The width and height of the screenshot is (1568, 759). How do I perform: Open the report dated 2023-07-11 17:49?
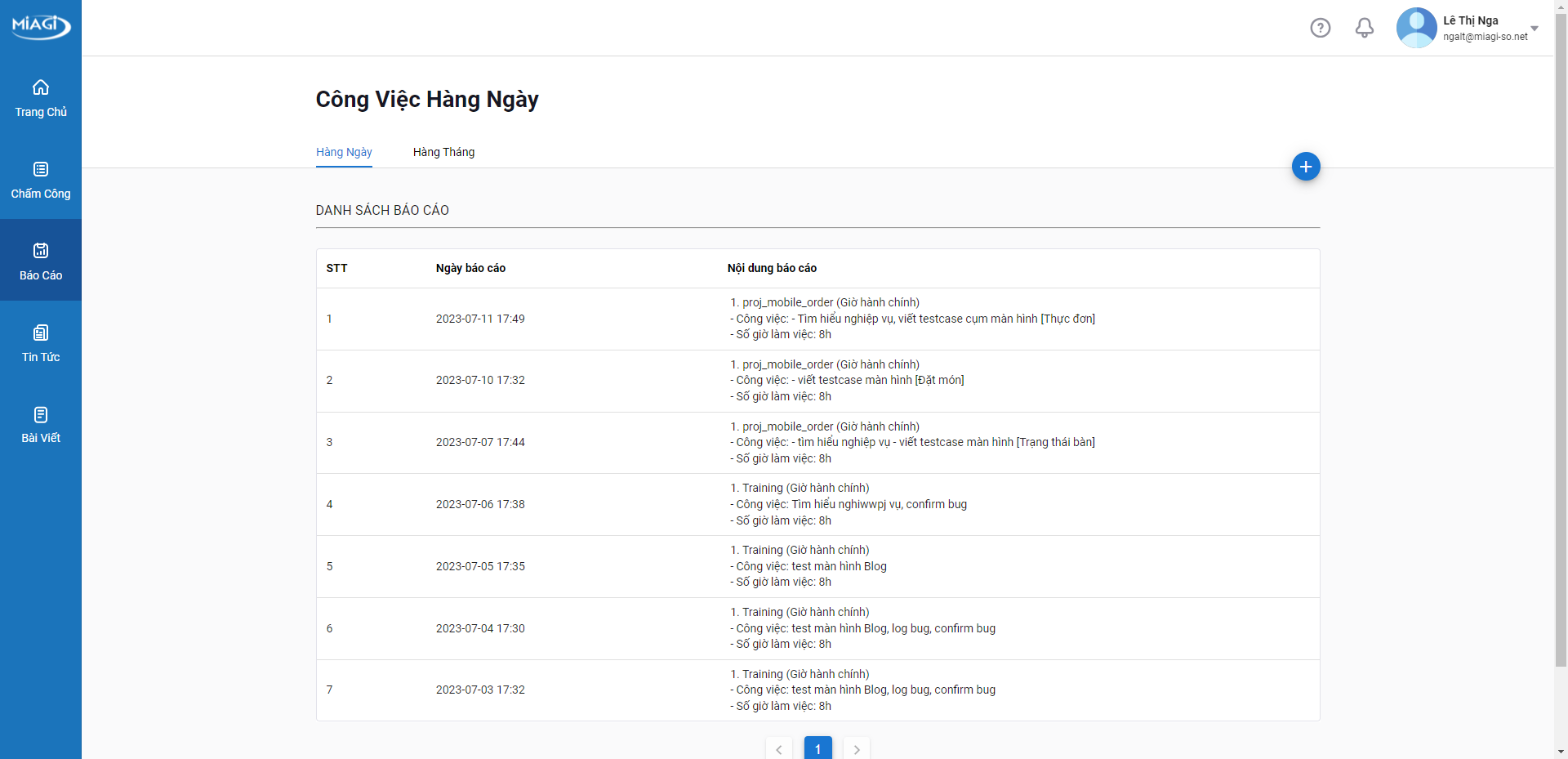tap(480, 319)
